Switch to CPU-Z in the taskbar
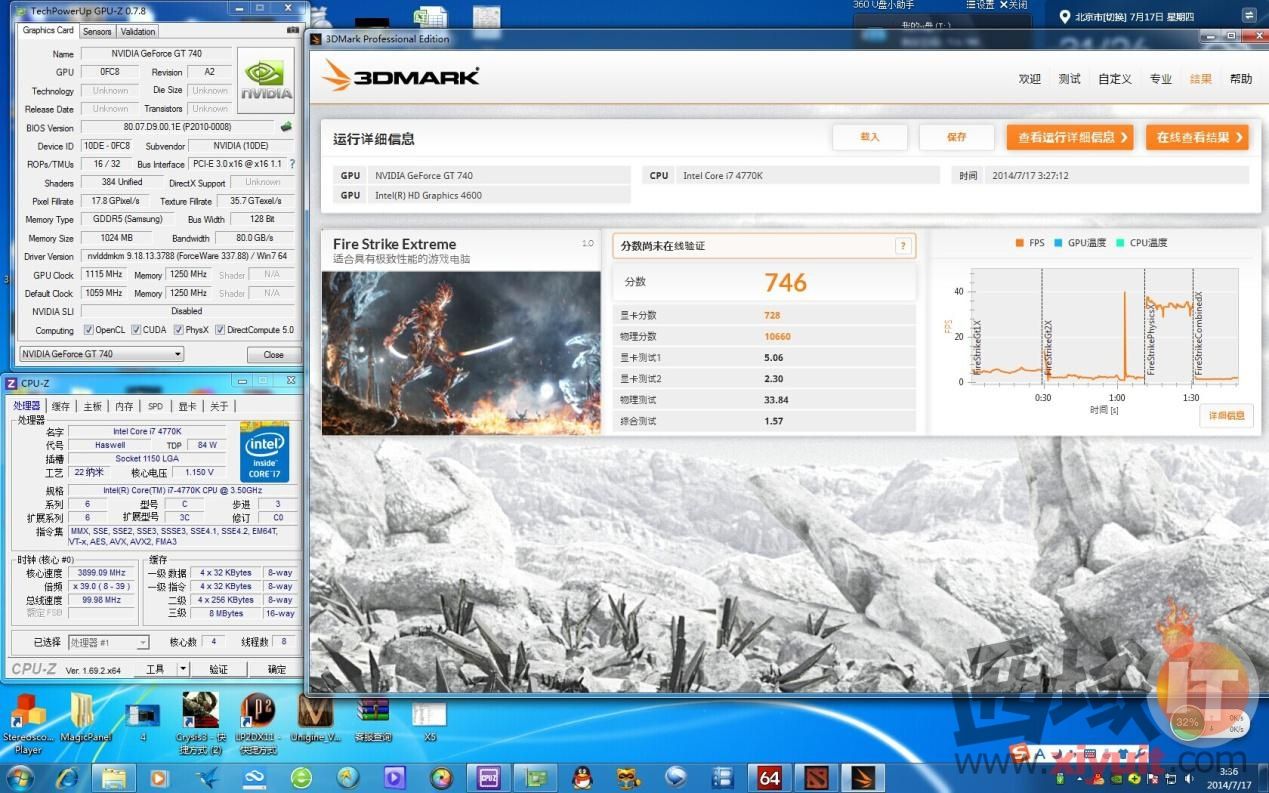The image size is (1269, 793). 489,777
